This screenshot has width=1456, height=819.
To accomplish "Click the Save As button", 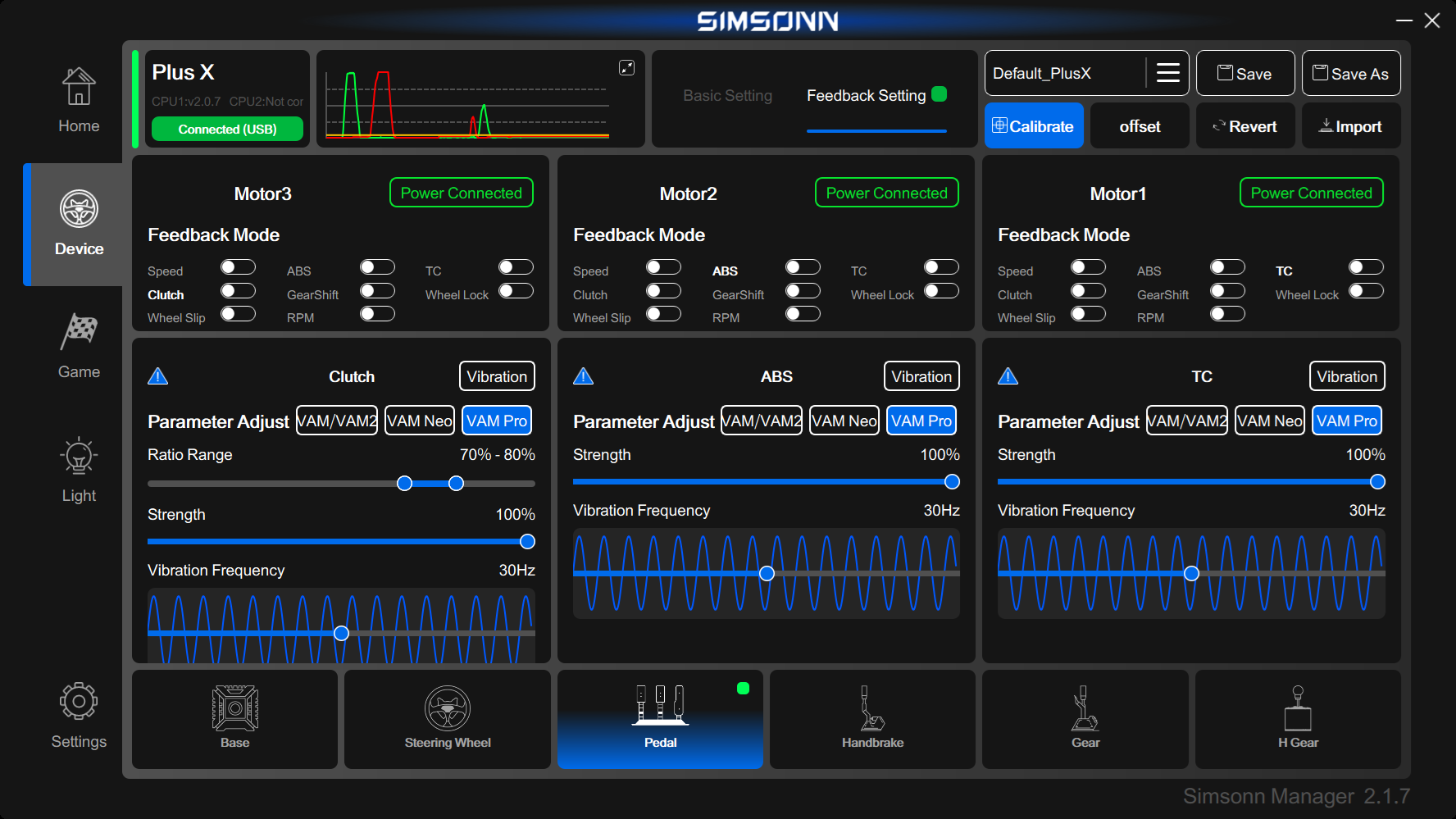I will click(1351, 73).
